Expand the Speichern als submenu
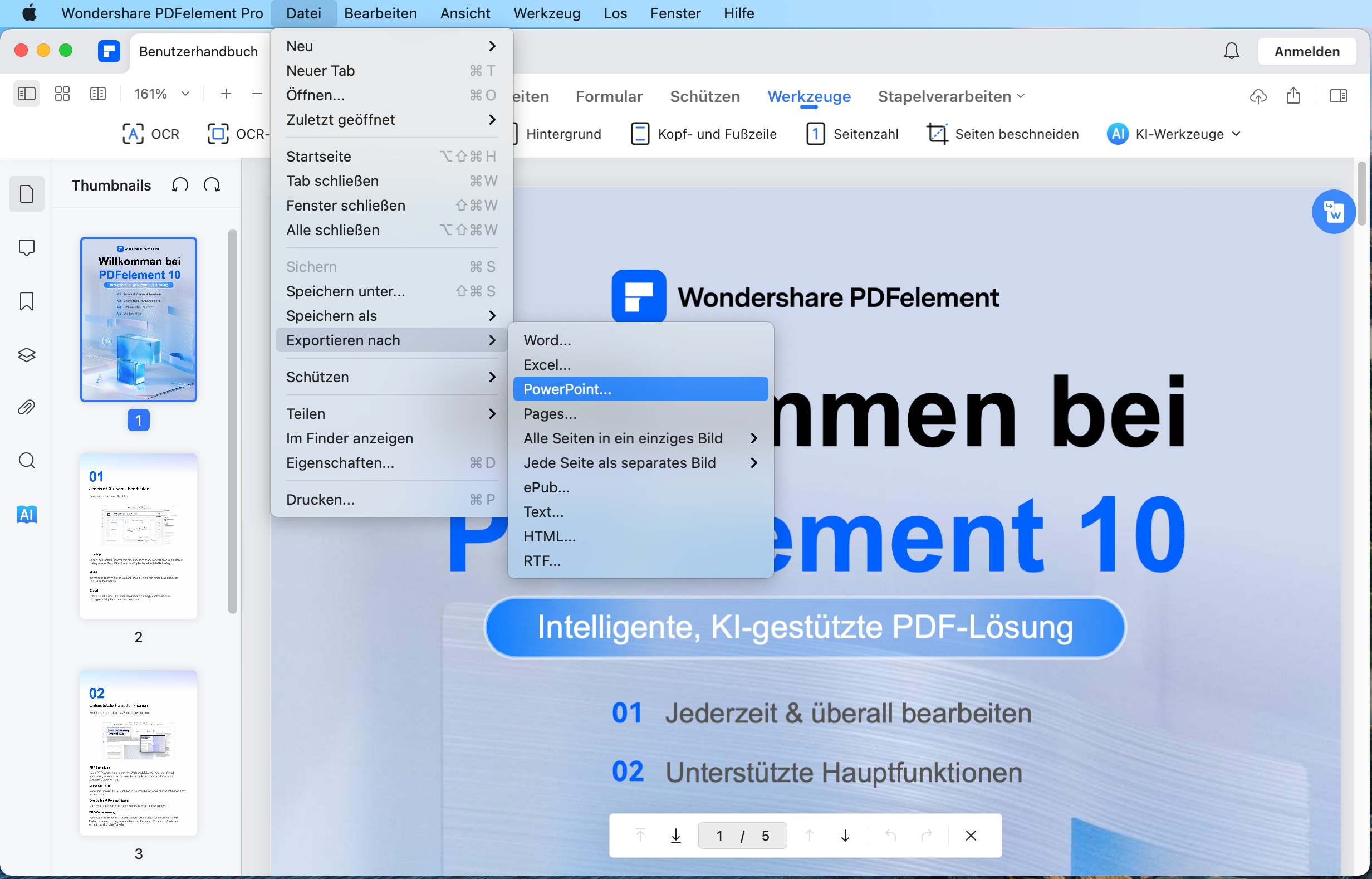The width and height of the screenshot is (1372, 879). coord(391,316)
